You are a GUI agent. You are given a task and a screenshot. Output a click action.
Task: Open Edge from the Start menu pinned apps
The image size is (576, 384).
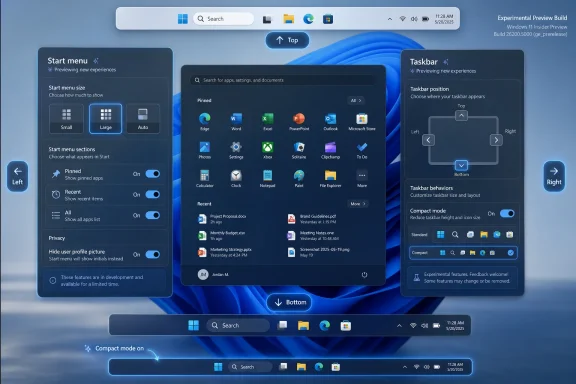[x=205, y=121]
